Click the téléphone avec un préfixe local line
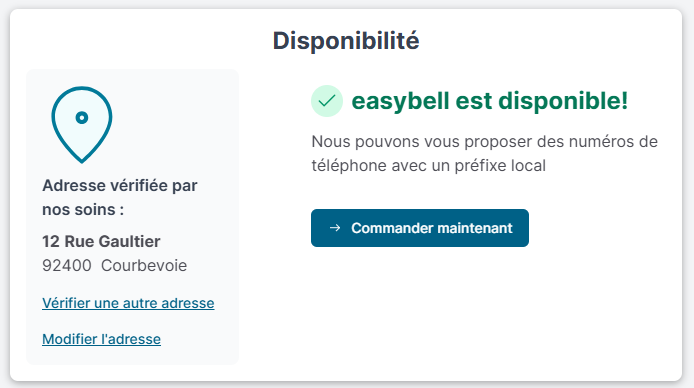This screenshot has width=694, height=388. pos(428,165)
